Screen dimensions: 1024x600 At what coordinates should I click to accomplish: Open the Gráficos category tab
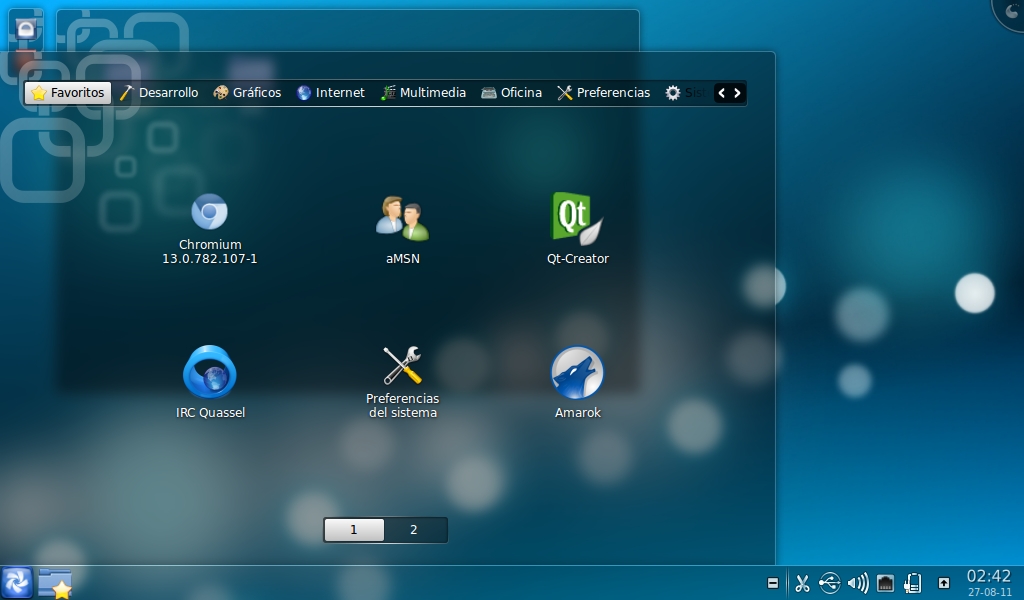tap(248, 93)
